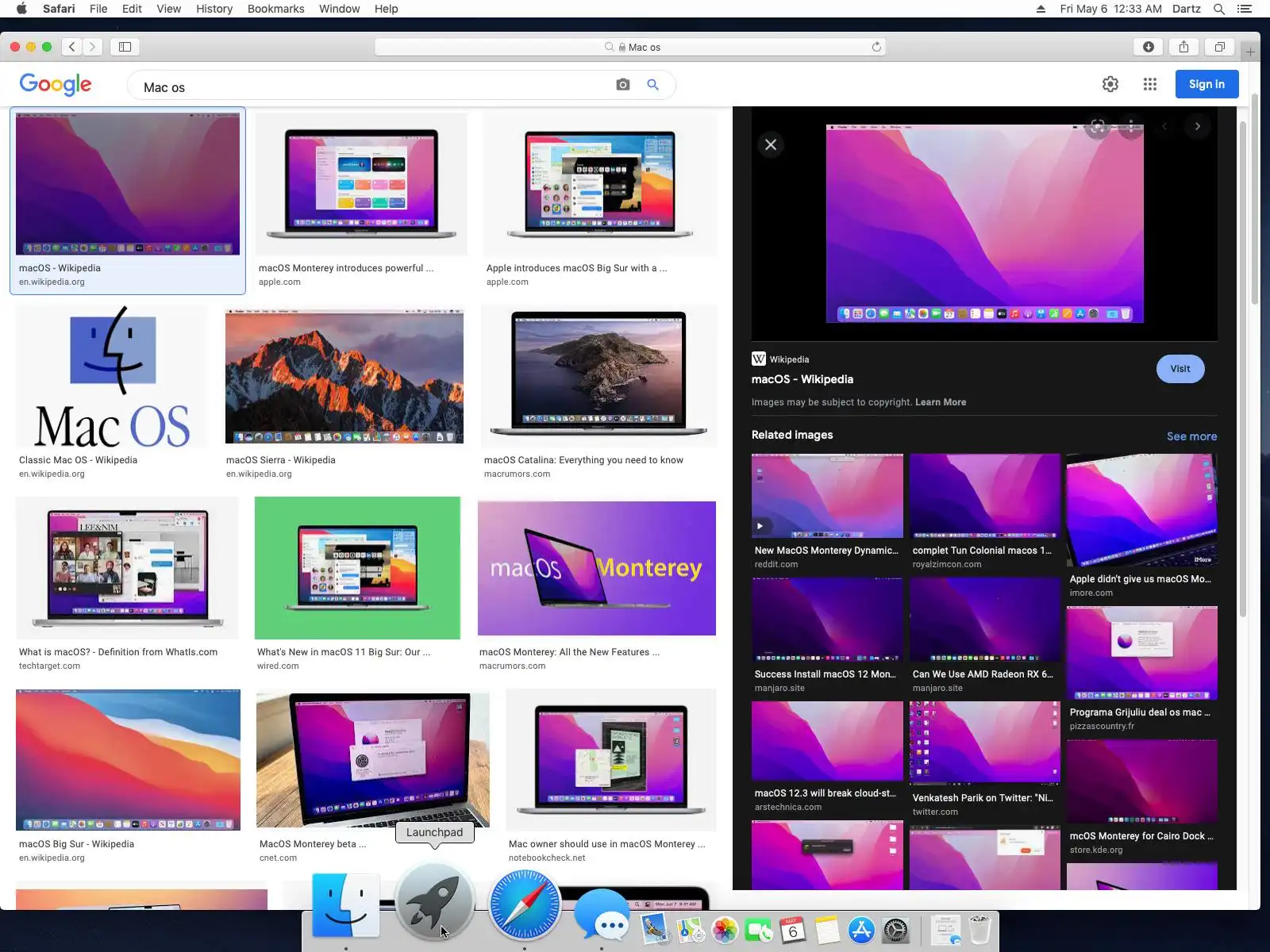Open the Edit menu

click(x=132, y=9)
